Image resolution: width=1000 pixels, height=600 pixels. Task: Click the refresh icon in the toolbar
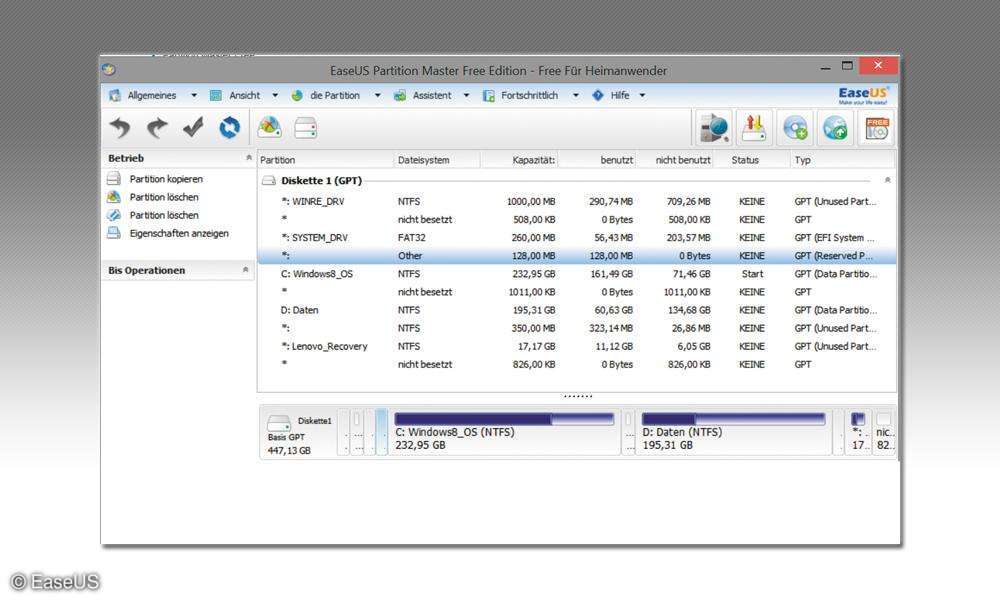click(228, 128)
